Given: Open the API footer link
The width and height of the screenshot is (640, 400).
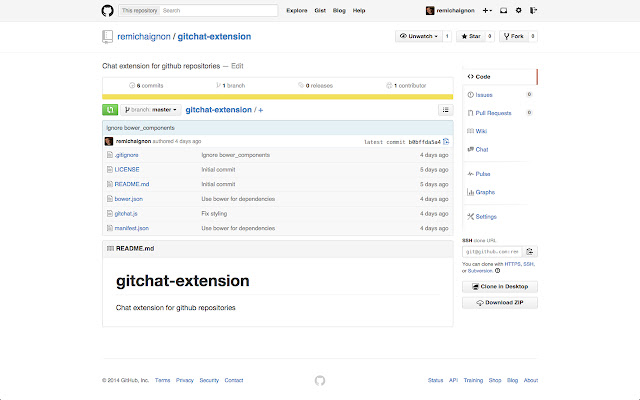Looking at the screenshot, I should pyautogui.click(x=453, y=380).
